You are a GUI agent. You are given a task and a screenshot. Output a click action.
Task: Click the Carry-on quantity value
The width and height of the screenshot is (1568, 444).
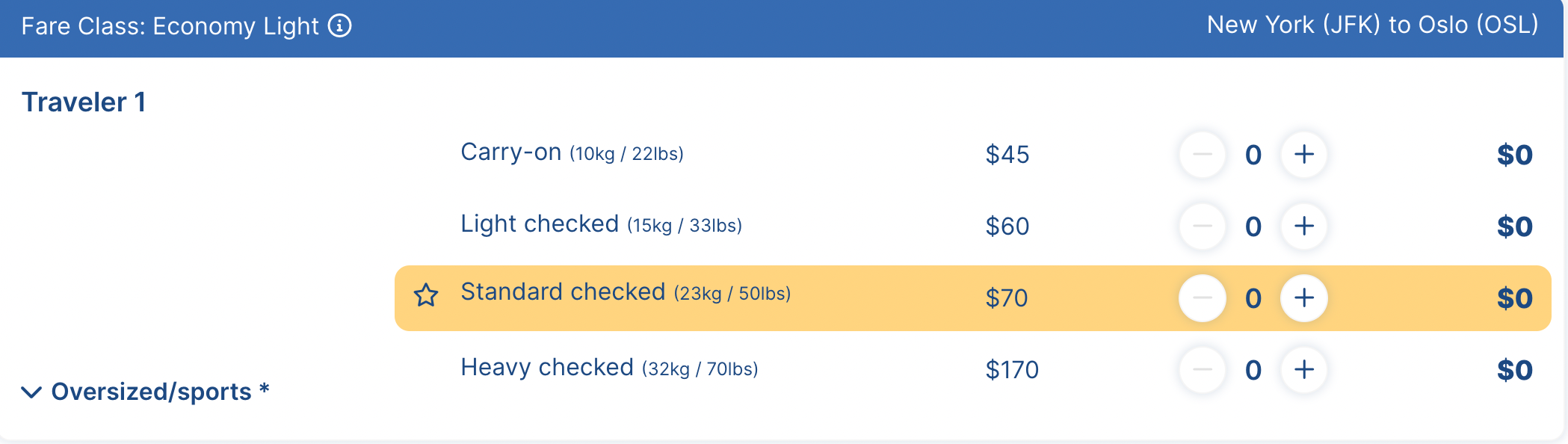click(1253, 155)
